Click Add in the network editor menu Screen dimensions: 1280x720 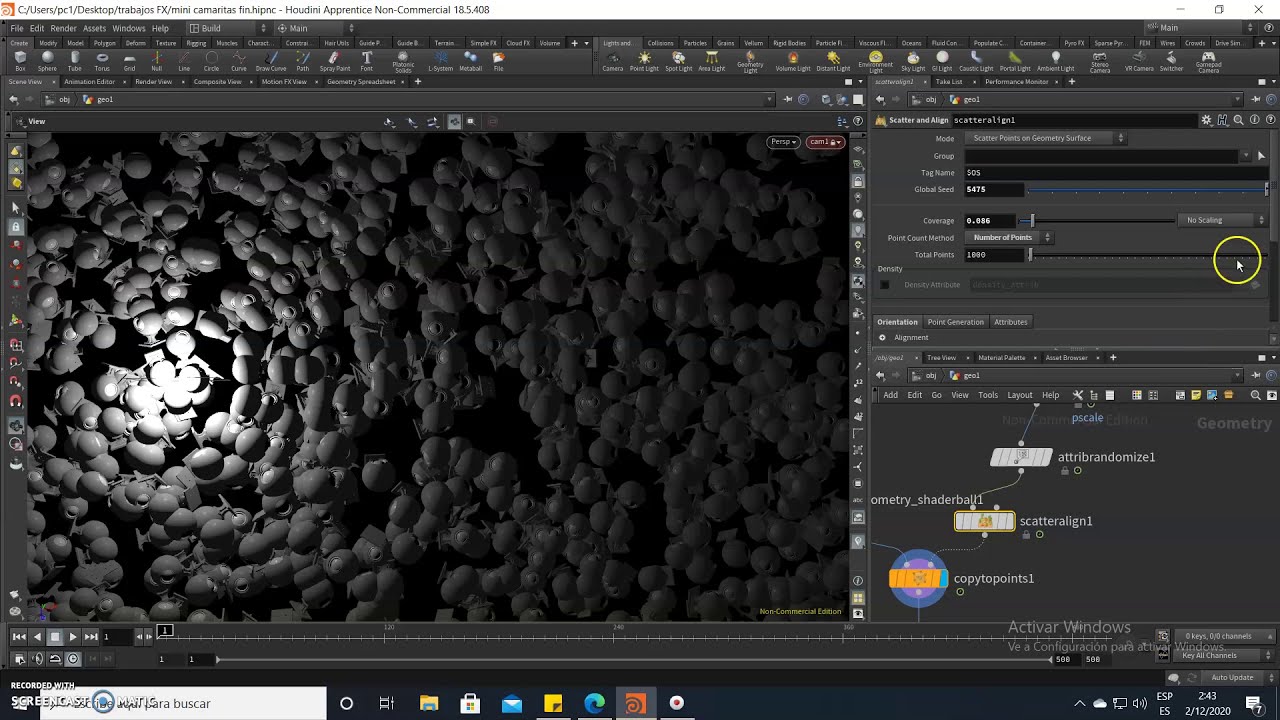pos(890,395)
